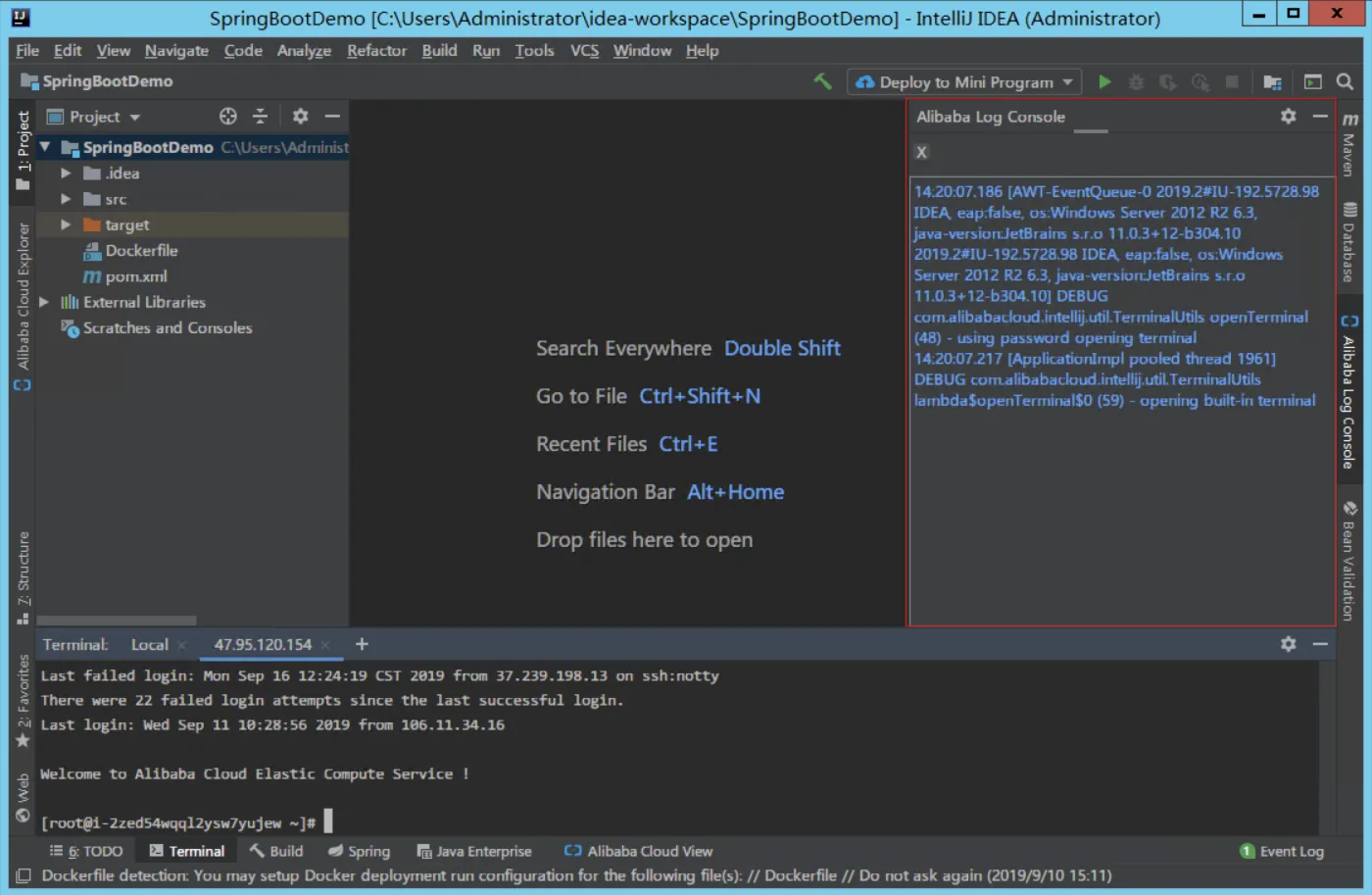Open the Bean Validation side tool window
1372x895 pixels.
[x=1349, y=561]
